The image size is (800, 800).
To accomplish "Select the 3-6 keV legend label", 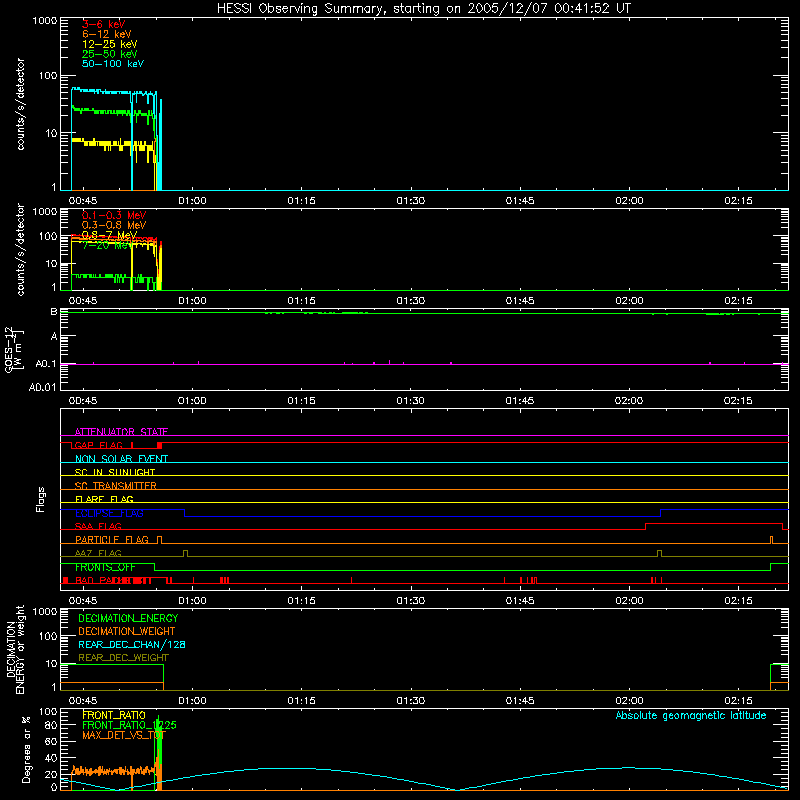I will coord(104,24).
